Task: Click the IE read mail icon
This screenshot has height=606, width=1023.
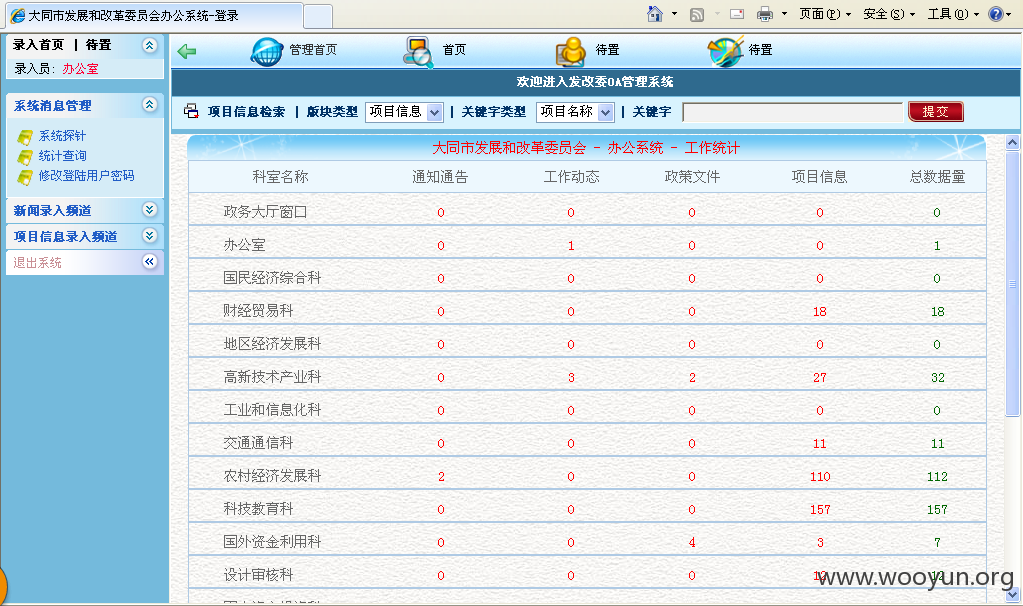Action: [x=737, y=14]
